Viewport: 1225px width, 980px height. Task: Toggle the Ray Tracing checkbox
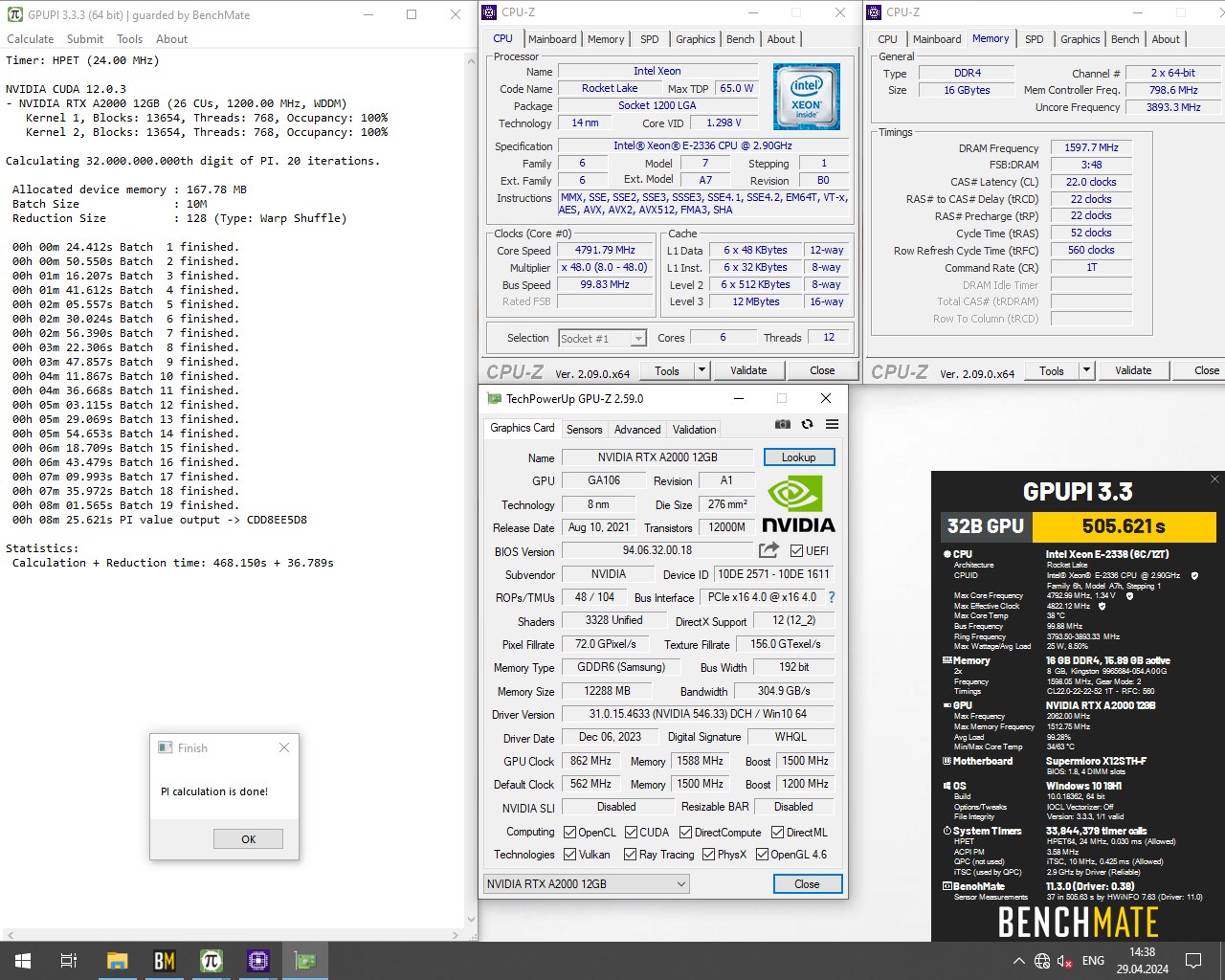pos(630,855)
